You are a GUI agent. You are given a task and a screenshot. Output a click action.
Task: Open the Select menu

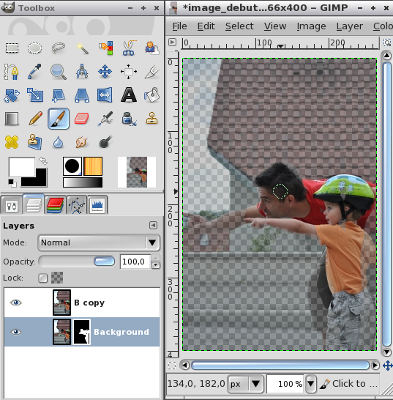tap(239, 26)
